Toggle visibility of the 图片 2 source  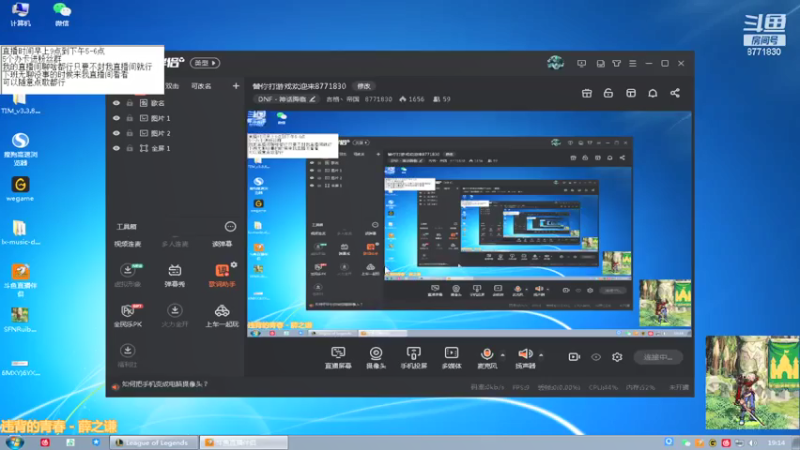[x=116, y=133]
